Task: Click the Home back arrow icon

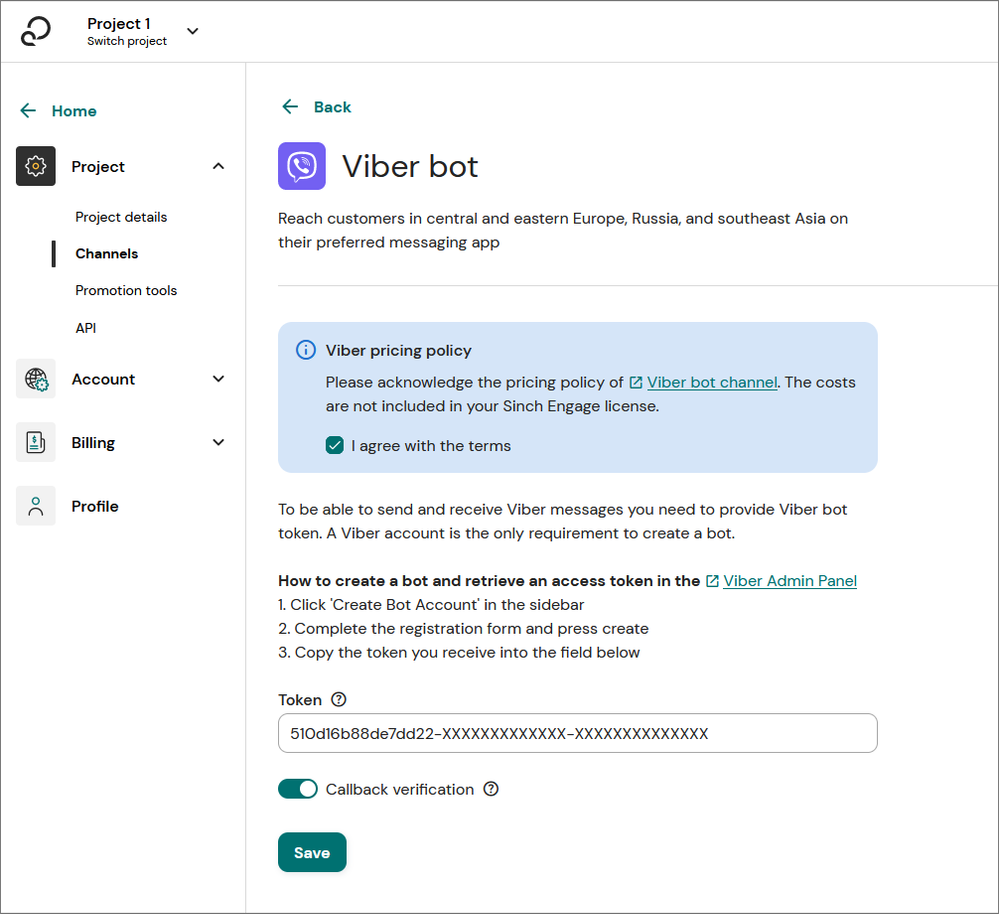Action: 28,111
